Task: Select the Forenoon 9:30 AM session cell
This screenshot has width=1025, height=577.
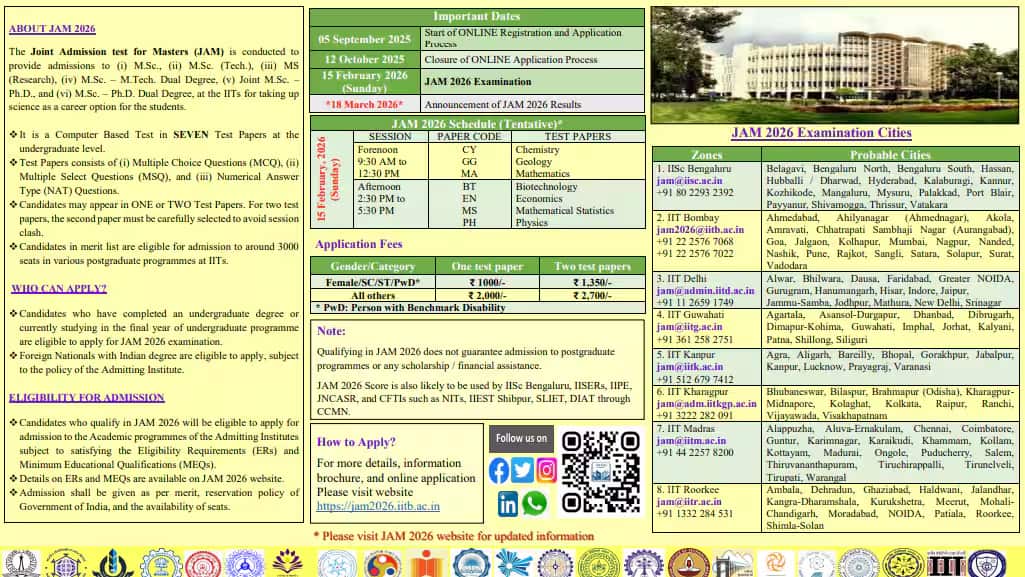Action: point(390,161)
